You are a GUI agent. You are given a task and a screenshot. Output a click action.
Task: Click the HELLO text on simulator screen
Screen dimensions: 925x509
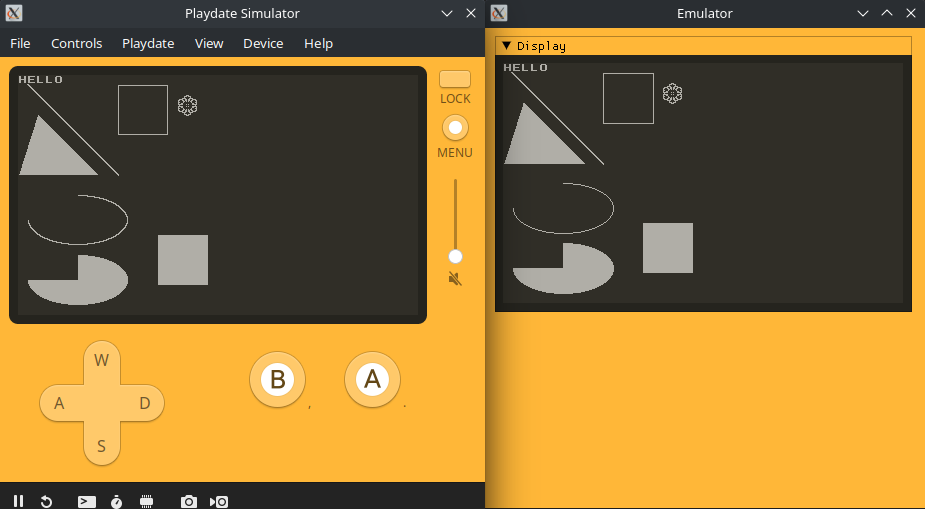click(x=41, y=80)
